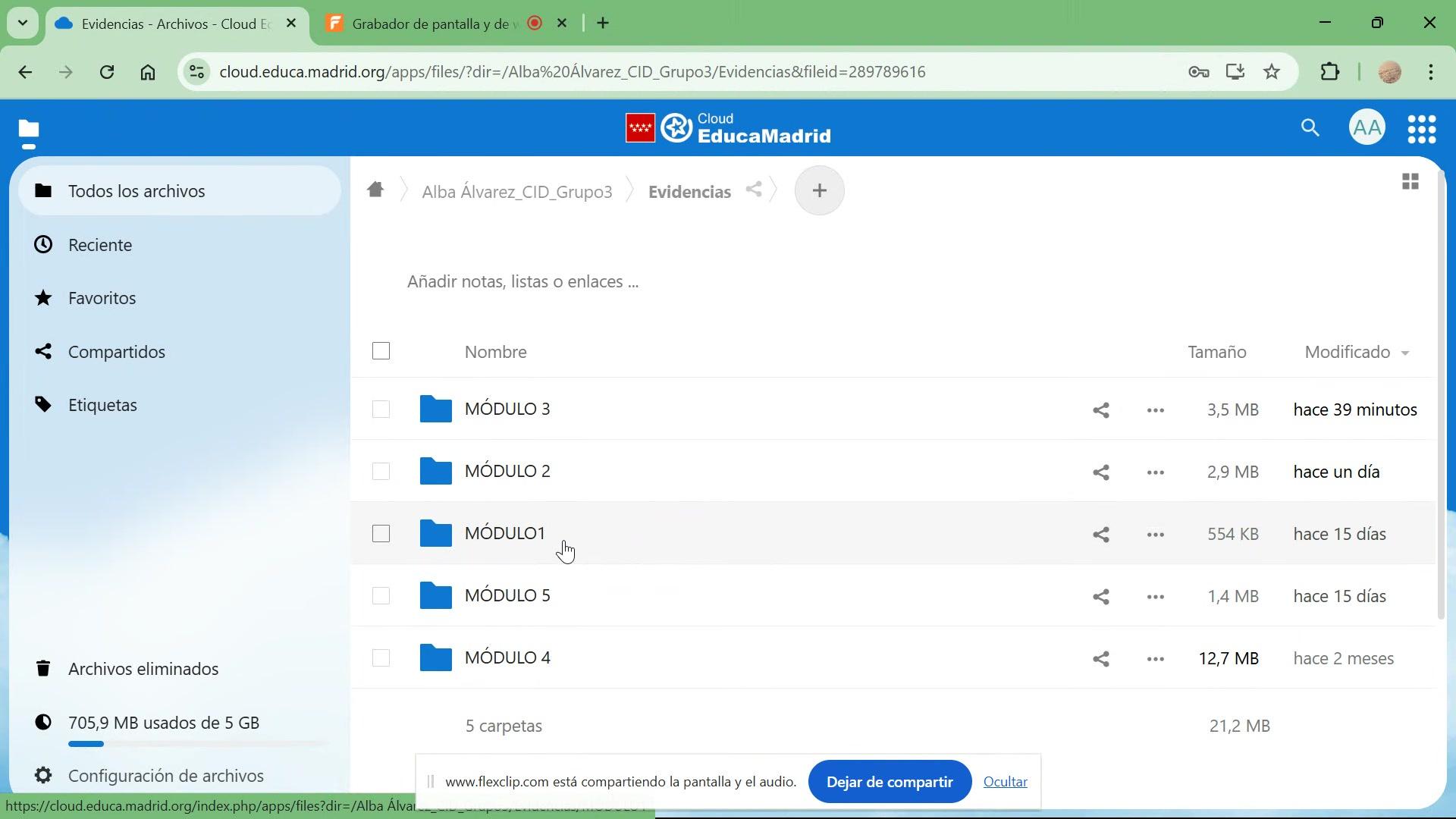Go to Compartidos in sidebar

tap(116, 352)
